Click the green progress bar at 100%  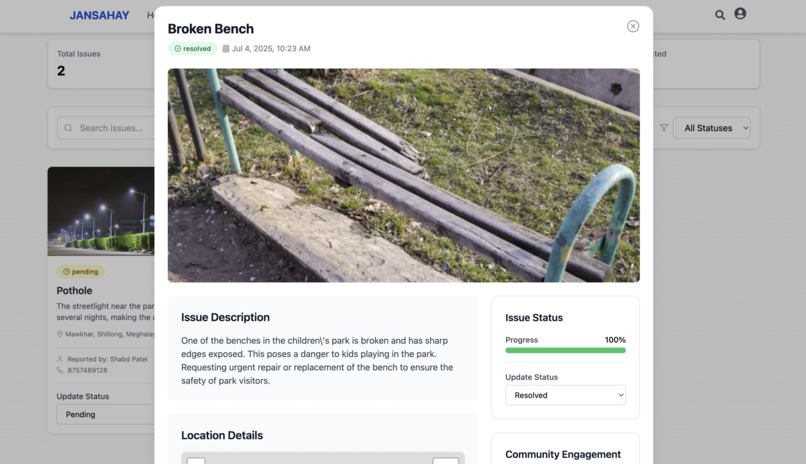(565, 350)
